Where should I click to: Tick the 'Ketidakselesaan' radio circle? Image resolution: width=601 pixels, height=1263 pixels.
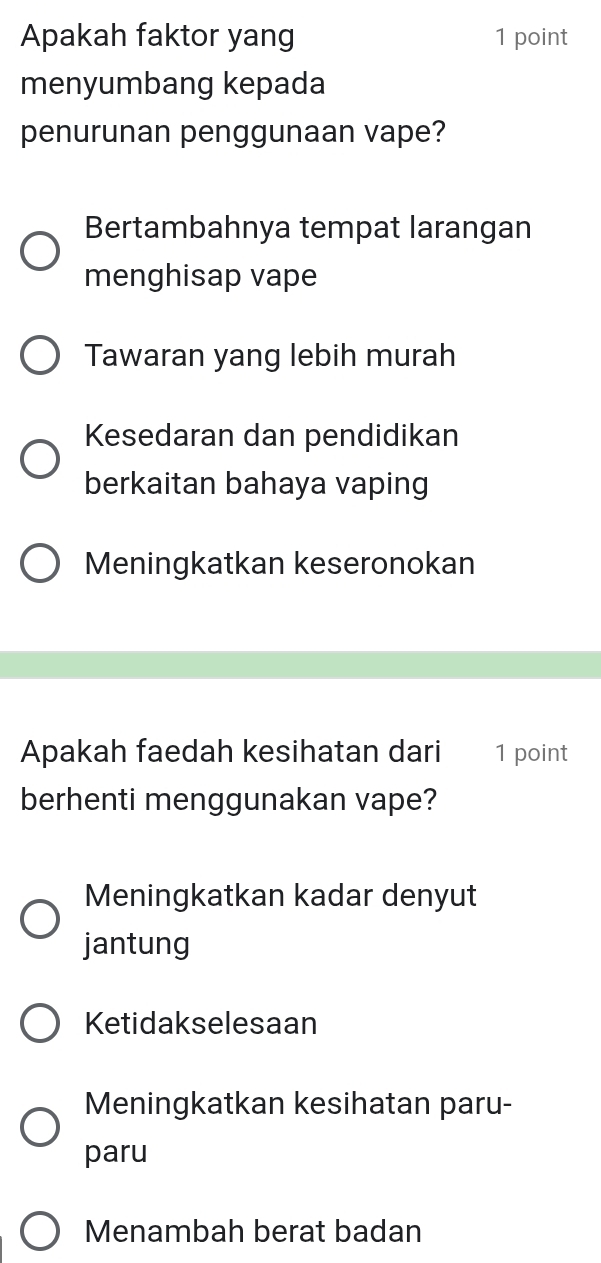click(x=41, y=1024)
